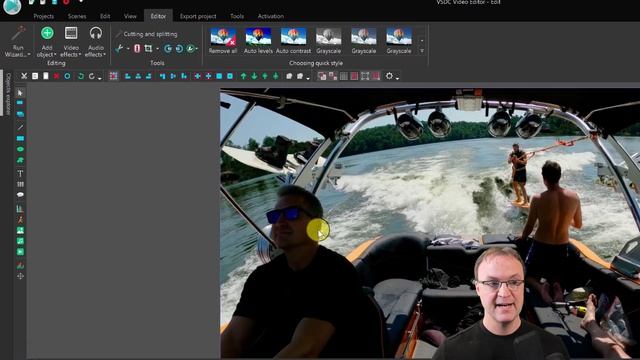Select the Crop tool icon
The height and width of the screenshot is (360, 640).
[x=148, y=49]
